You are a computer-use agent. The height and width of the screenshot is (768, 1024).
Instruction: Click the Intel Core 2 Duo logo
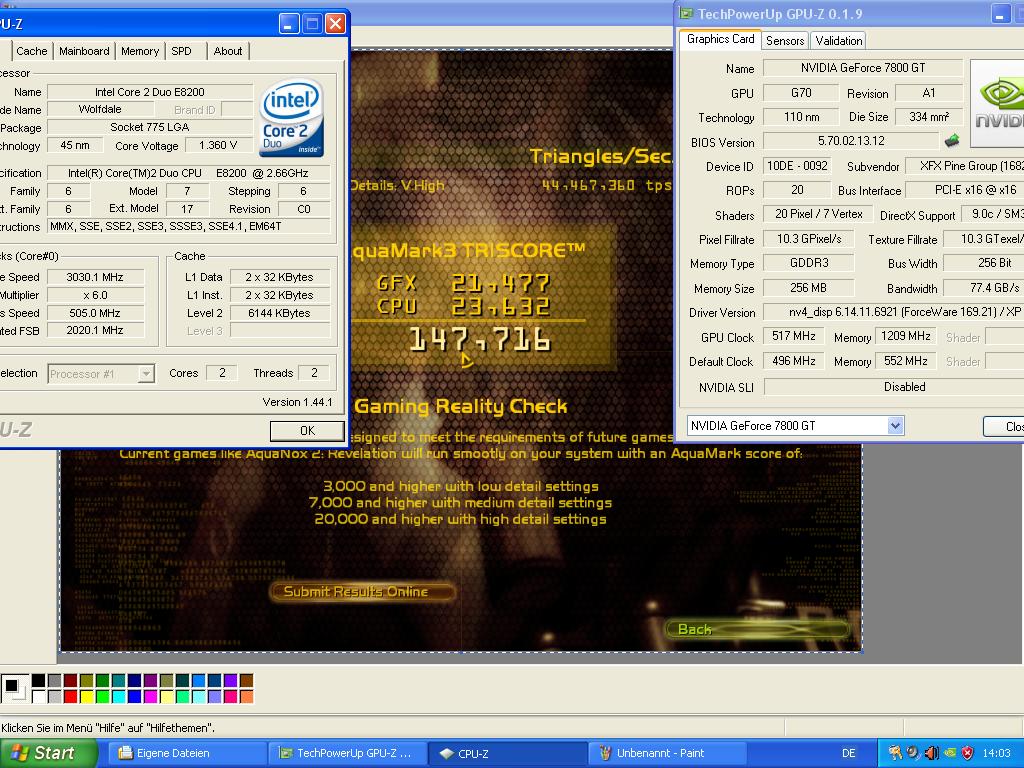pos(291,118)
